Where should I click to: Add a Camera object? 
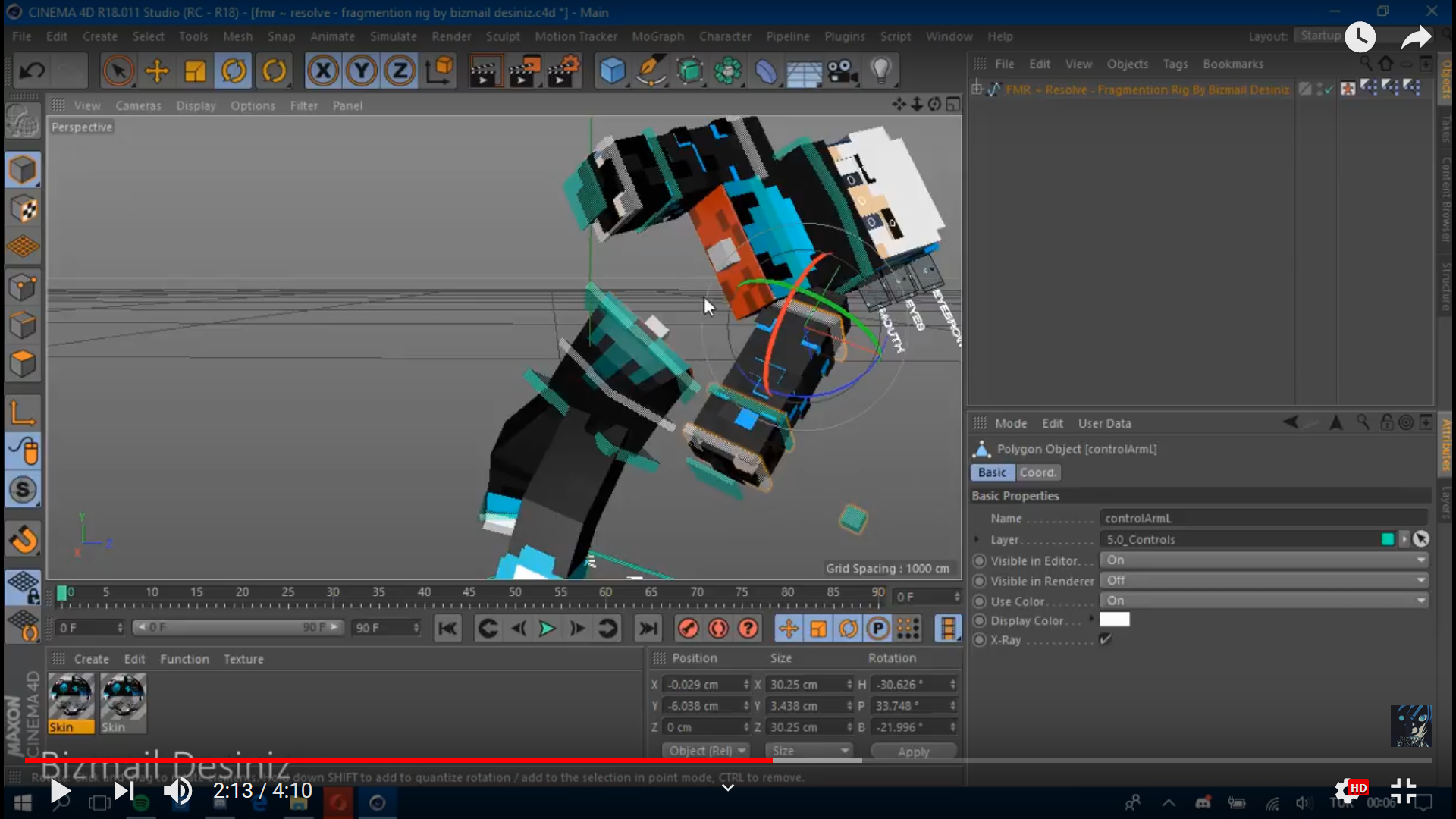coord(843,71)
